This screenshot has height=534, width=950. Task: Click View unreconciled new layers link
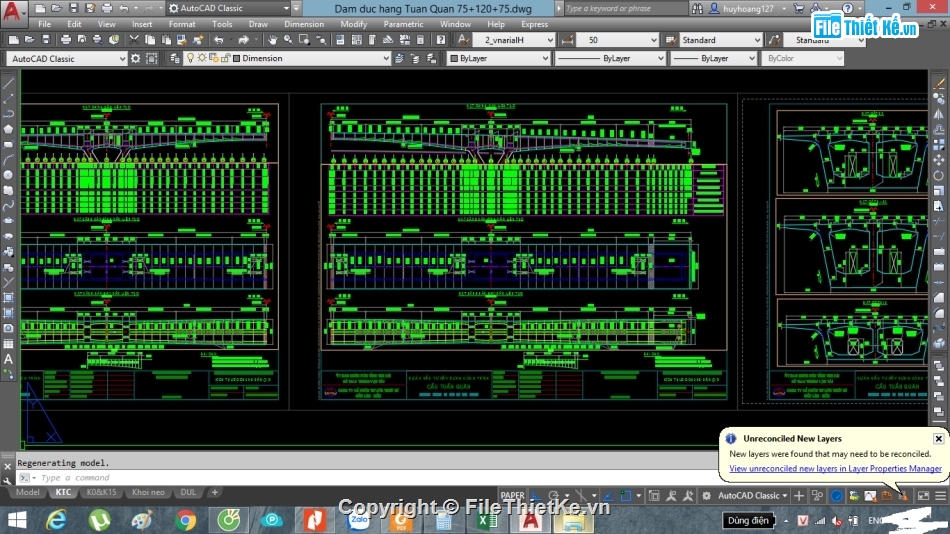pos(835,469)
